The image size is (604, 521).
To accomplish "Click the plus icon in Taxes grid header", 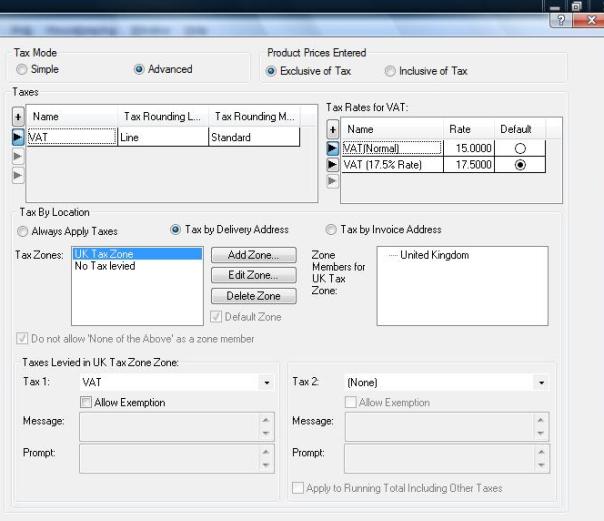I will [18, 117].
